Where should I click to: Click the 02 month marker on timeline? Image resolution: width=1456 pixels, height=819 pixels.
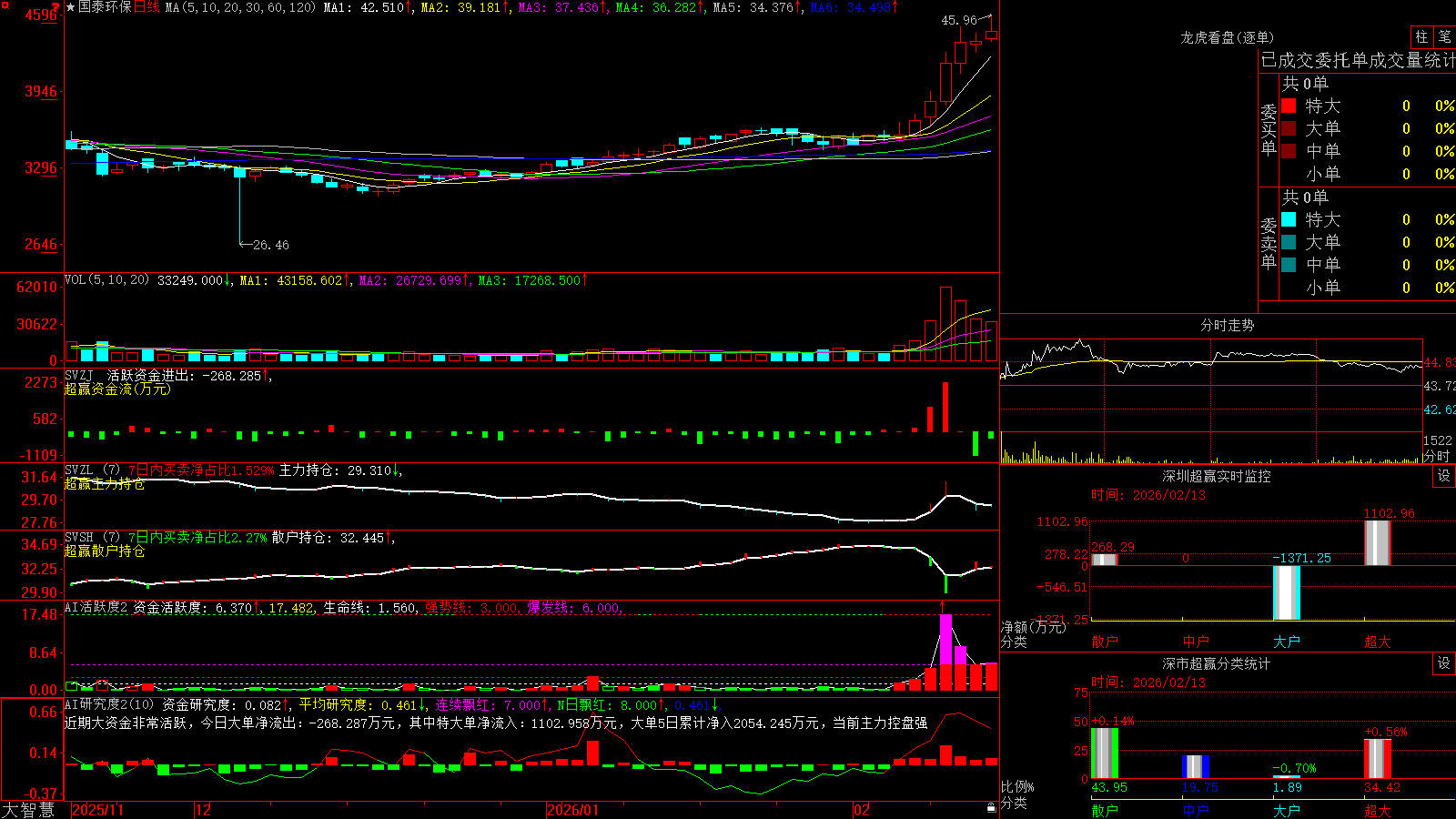pos(861,810)
